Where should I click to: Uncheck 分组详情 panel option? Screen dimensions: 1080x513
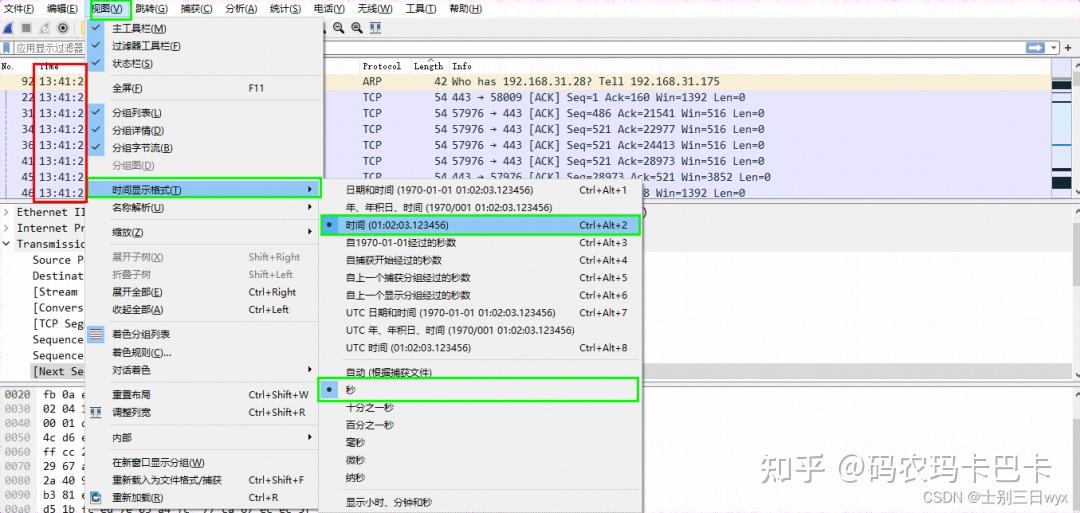coord(138,131)
